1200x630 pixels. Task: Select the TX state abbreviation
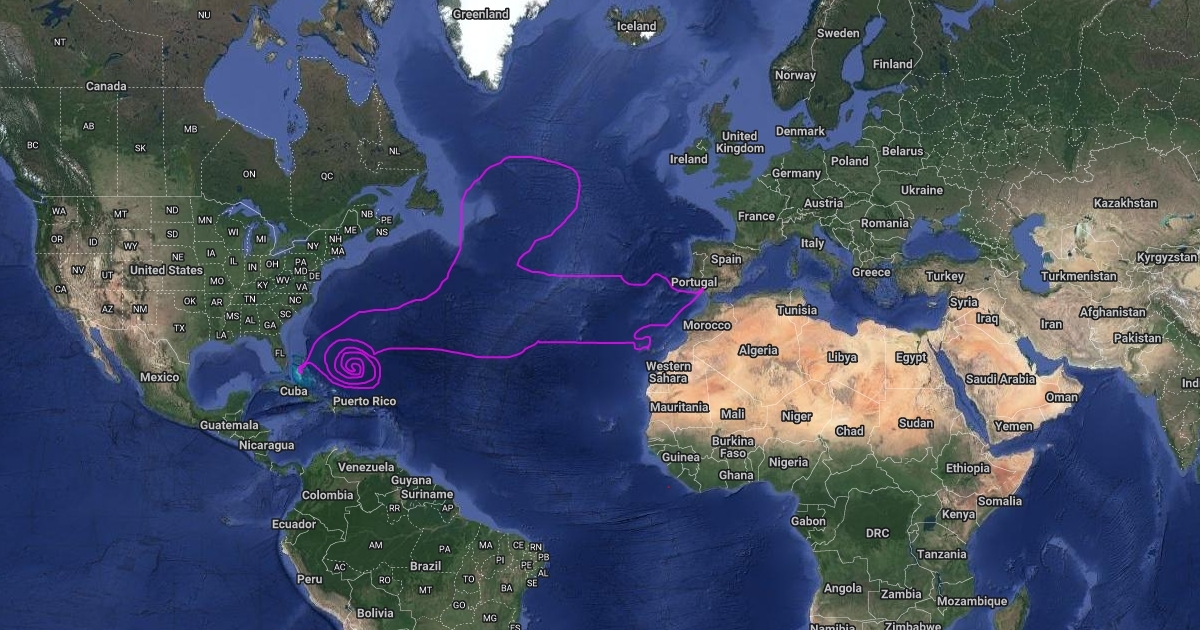(179, 328)
